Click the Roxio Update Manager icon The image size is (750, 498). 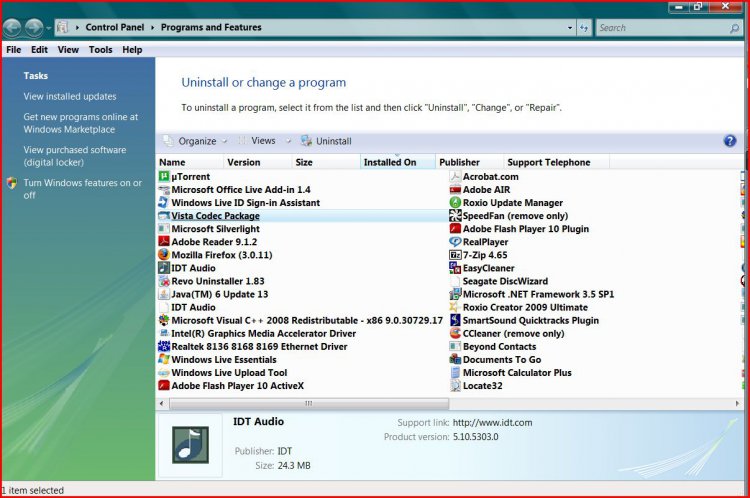[x=455, y=202]
